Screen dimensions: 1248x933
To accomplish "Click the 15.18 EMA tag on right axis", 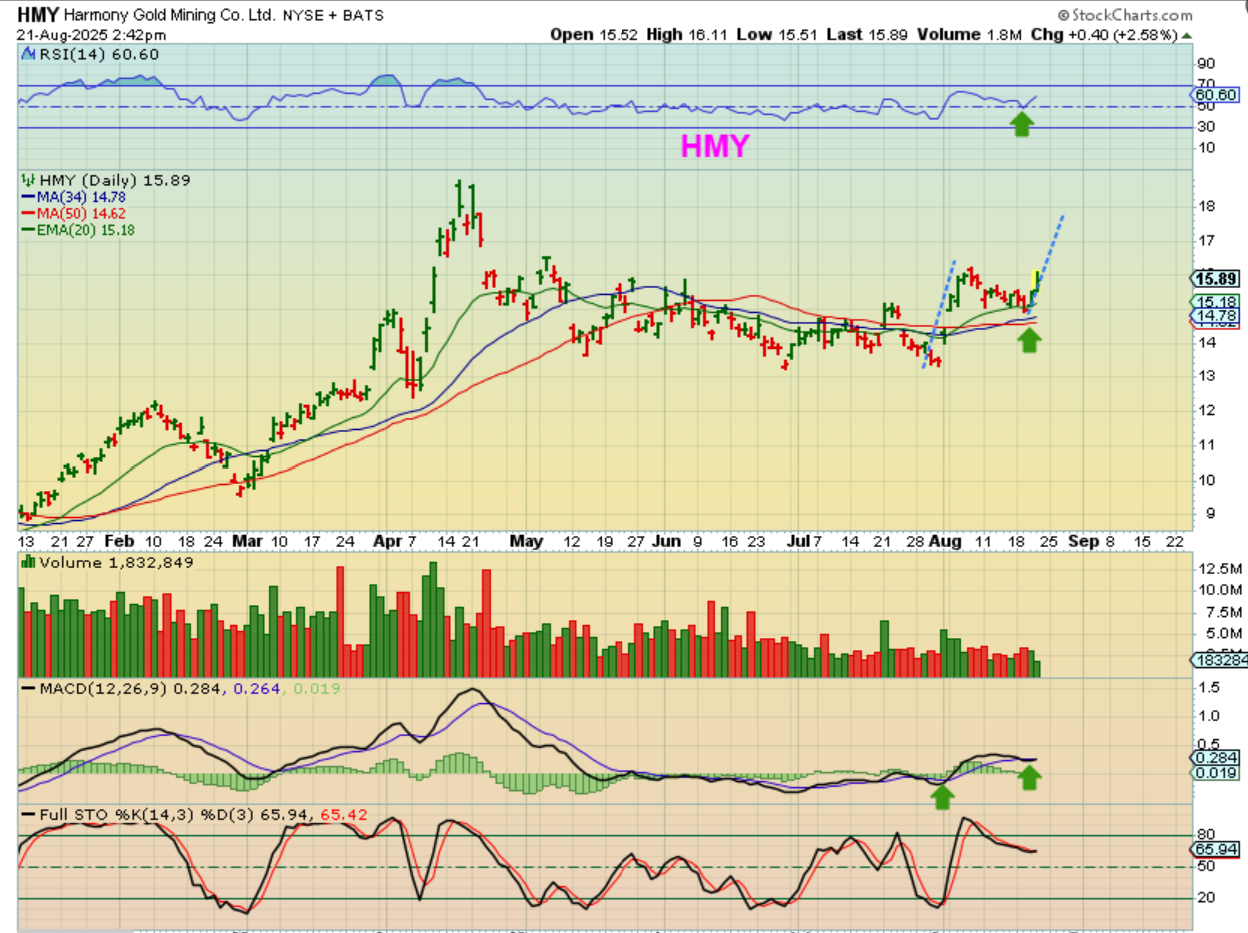I will click(1216, 301).
